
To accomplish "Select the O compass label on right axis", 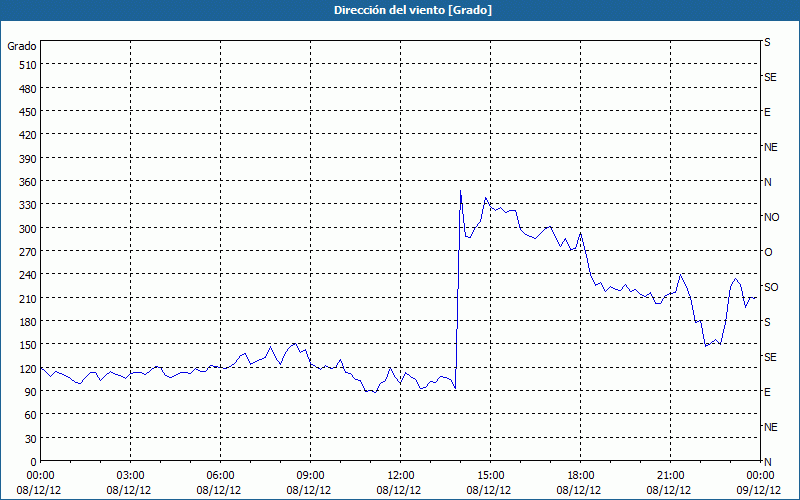I will pos(768,252).
